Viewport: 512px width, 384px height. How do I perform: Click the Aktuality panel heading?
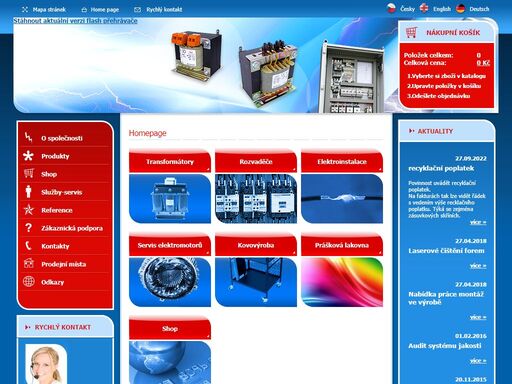point(435,131)
